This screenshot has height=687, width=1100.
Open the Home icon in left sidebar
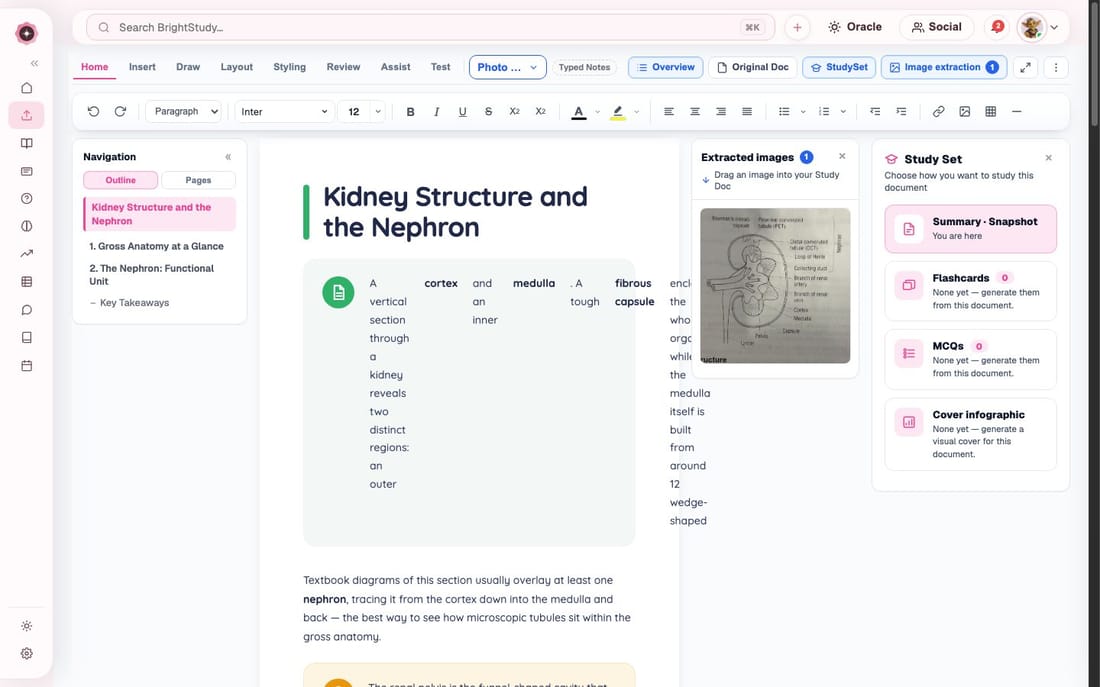click(27, 88)
